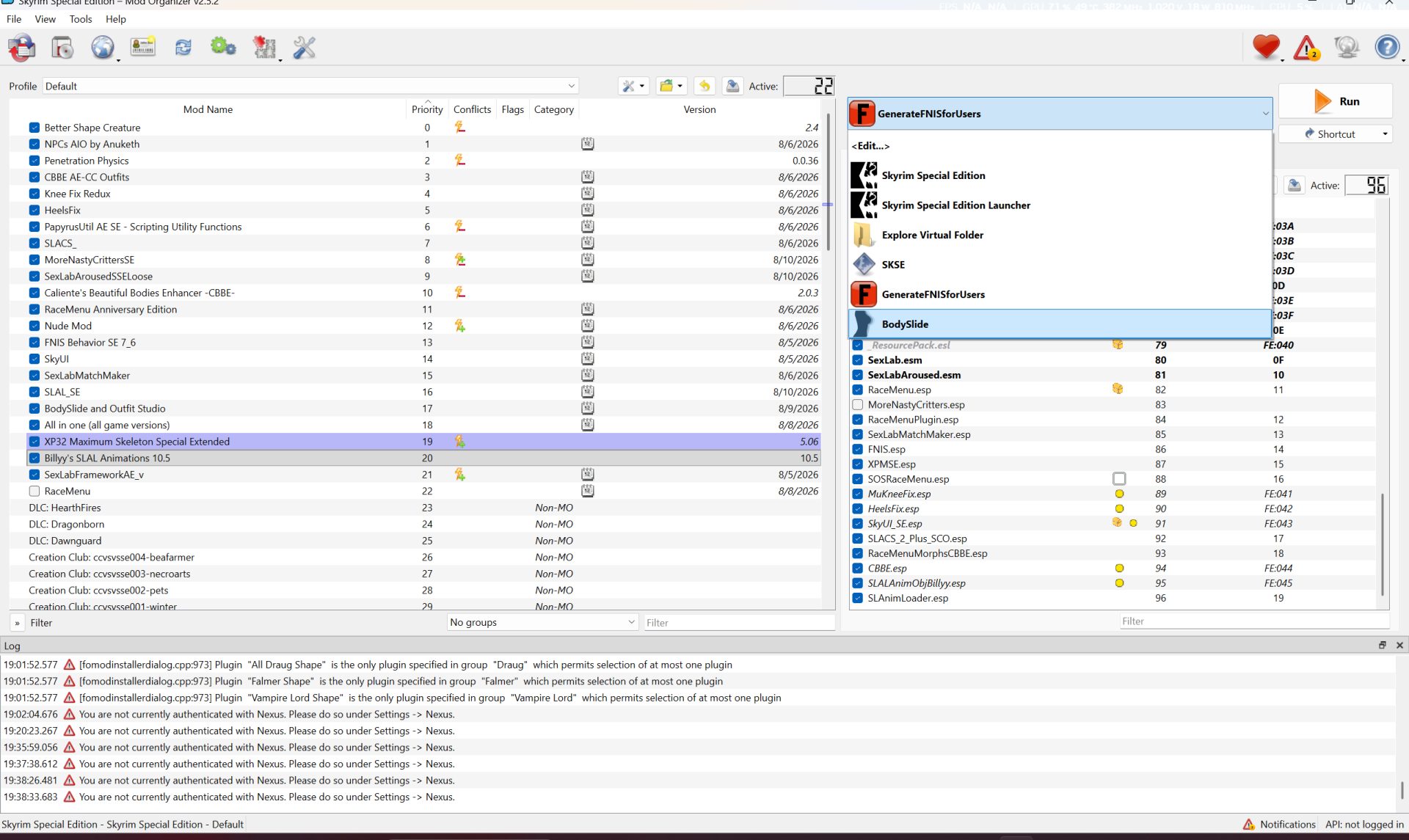Sort by Category column header

554,109
